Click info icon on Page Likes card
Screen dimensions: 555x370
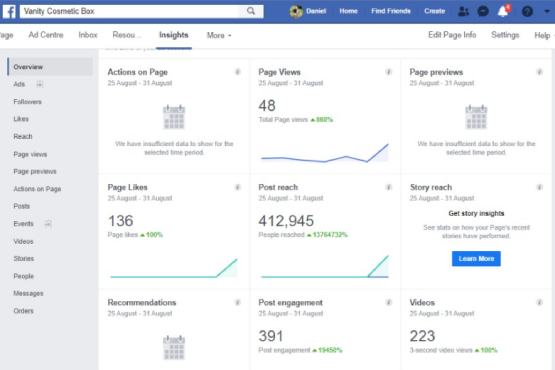[238, 187]
